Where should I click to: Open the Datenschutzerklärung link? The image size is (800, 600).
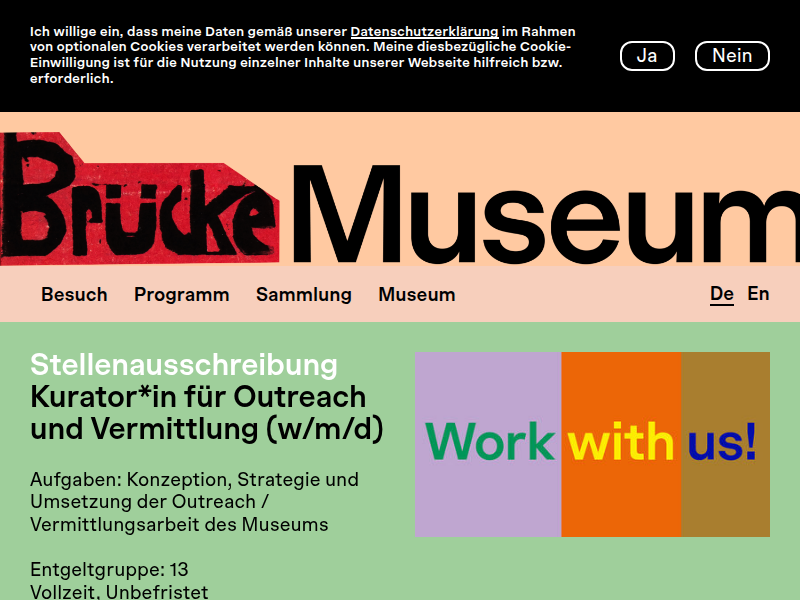click(424, 32)
